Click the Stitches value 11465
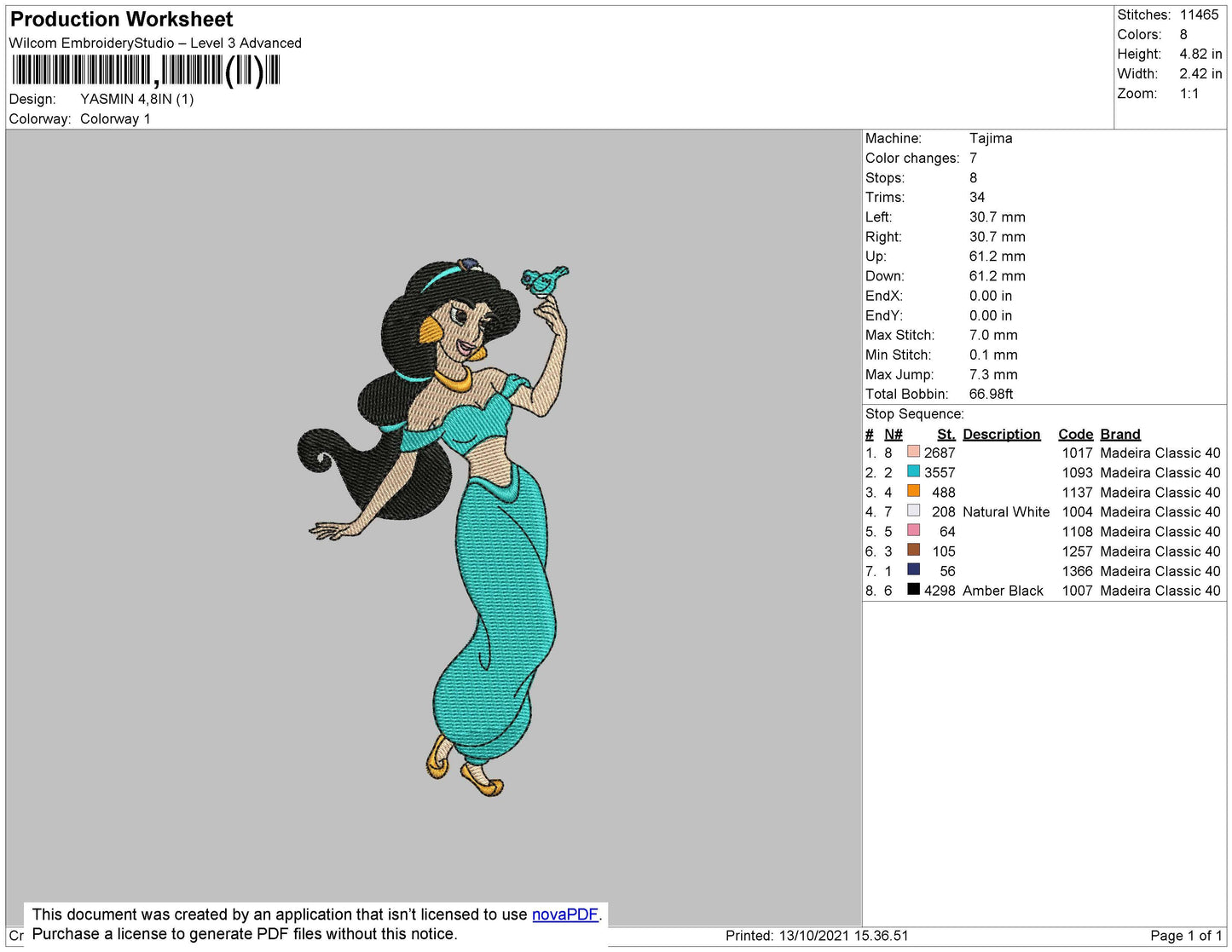Image resolution: width=1232 pixels, height=952 pixels. [1199, 14]
